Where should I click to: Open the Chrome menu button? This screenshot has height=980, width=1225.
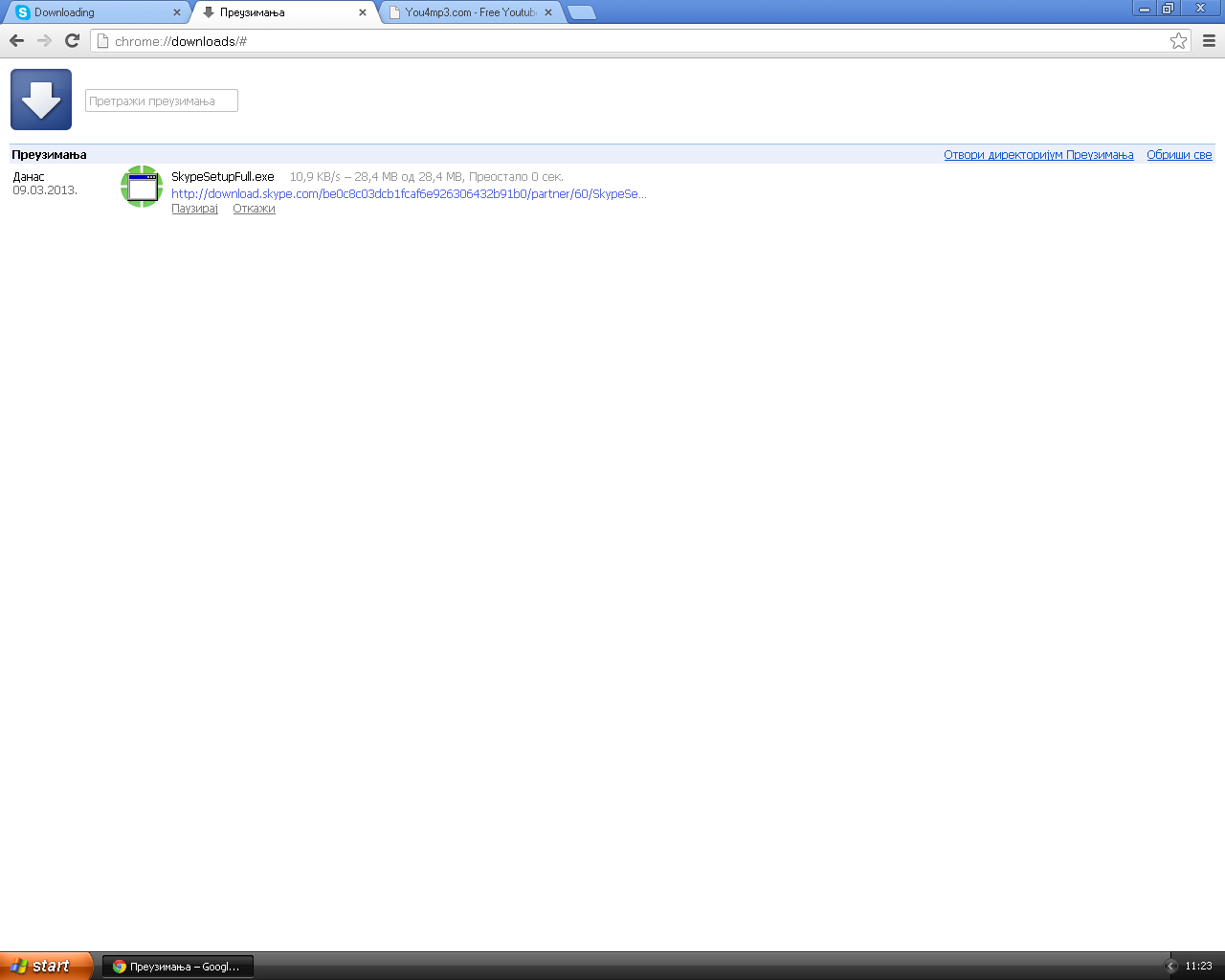1209,40
